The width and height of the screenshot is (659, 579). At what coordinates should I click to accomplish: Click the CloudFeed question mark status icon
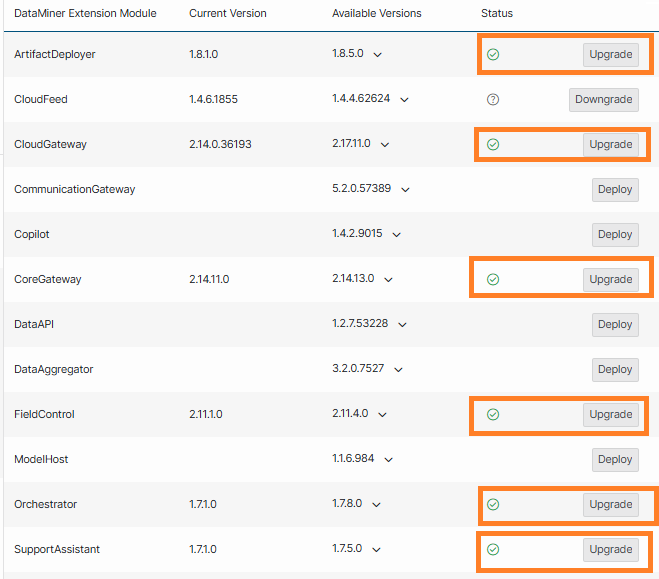click(x=493, y=100)
